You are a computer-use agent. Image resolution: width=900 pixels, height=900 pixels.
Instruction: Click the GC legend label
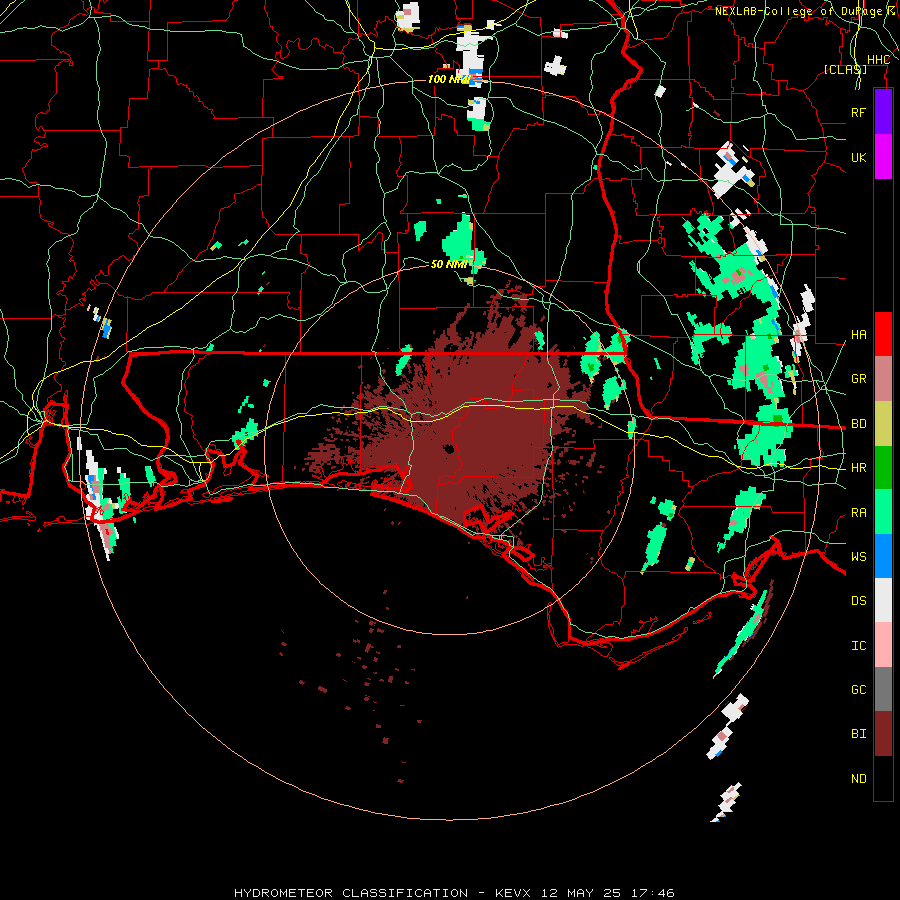[x=858, y=690]
